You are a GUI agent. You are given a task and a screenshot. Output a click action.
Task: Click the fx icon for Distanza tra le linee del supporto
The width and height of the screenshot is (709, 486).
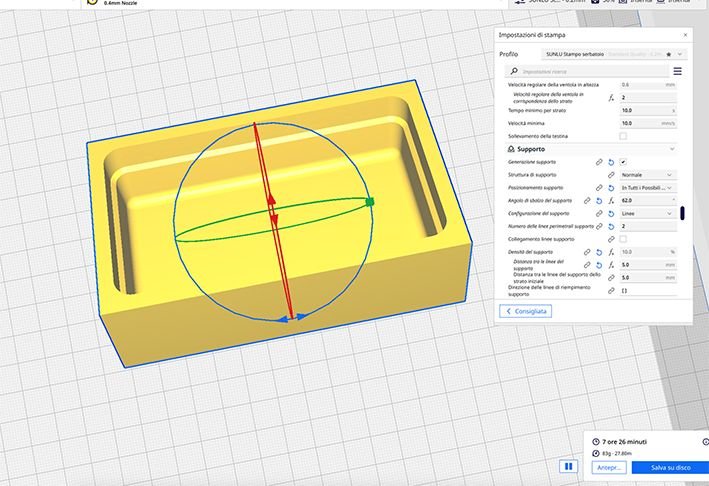point(611,265)
